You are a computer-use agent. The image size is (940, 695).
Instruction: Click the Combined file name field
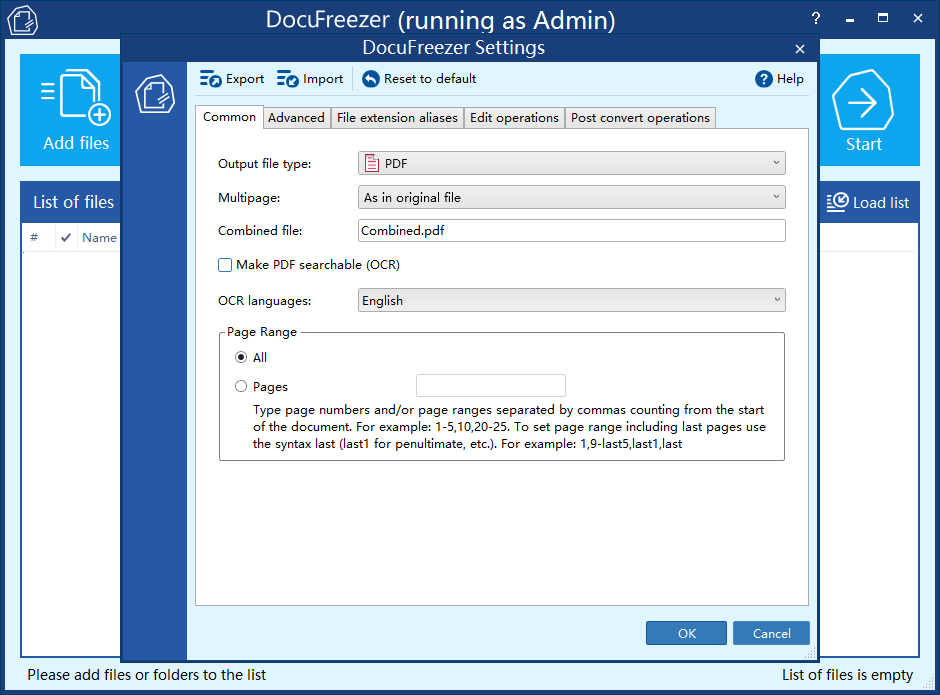click(571, 231)
